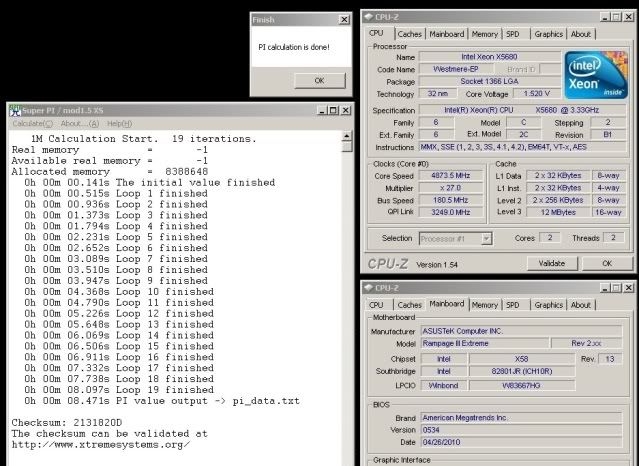Image resolution: width=639 pixels, height=466 pixels.
Task: Open Memory tab in top CPU-Z window
Action: [485, 33]
